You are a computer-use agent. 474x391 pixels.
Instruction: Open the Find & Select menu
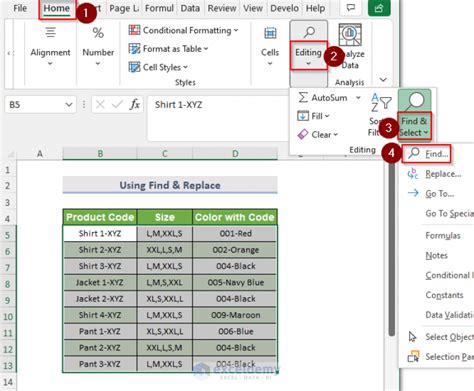414,126
